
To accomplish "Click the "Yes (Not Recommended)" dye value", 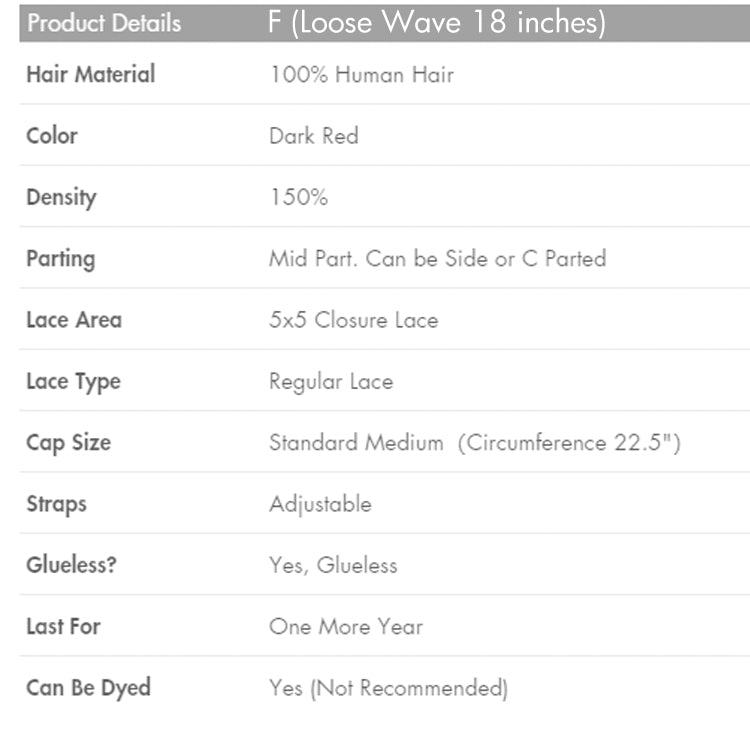I will click(x=388, y=688).
